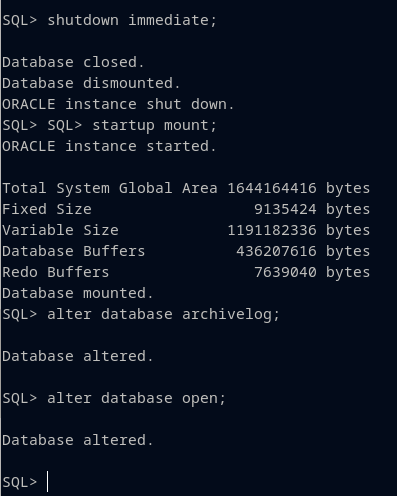Click 'ORACLE instance shut down.' line

point(118,104)
